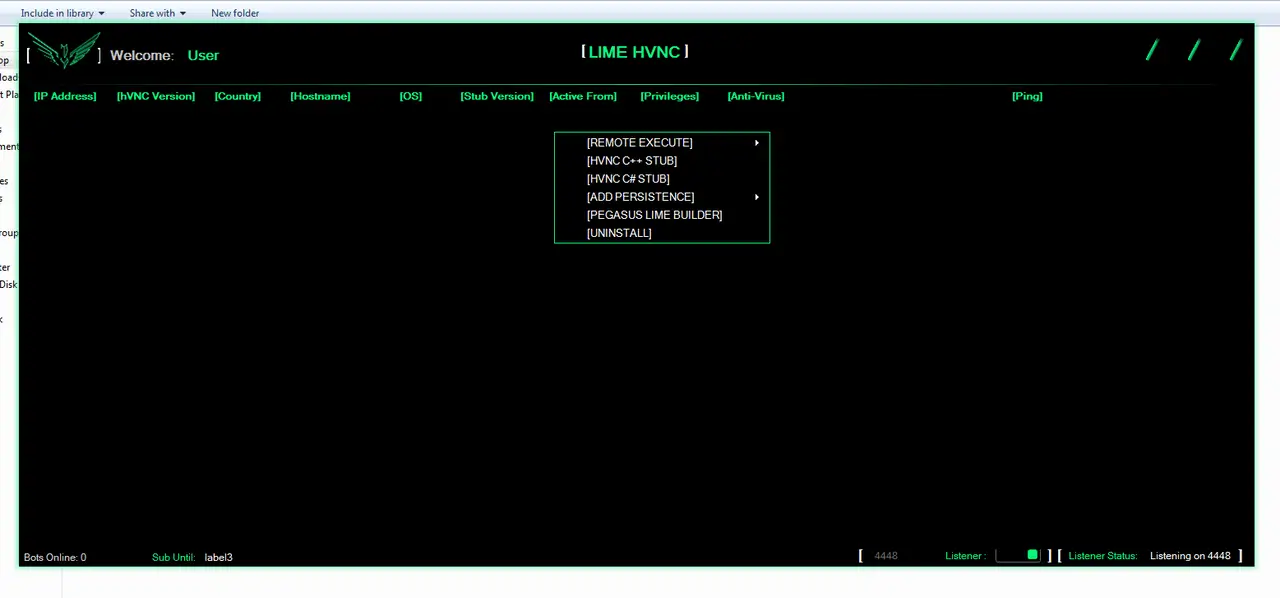Click the Lime HVNC eagle logo icon
The image size is (1280, 598).
(x=62, y=52)
